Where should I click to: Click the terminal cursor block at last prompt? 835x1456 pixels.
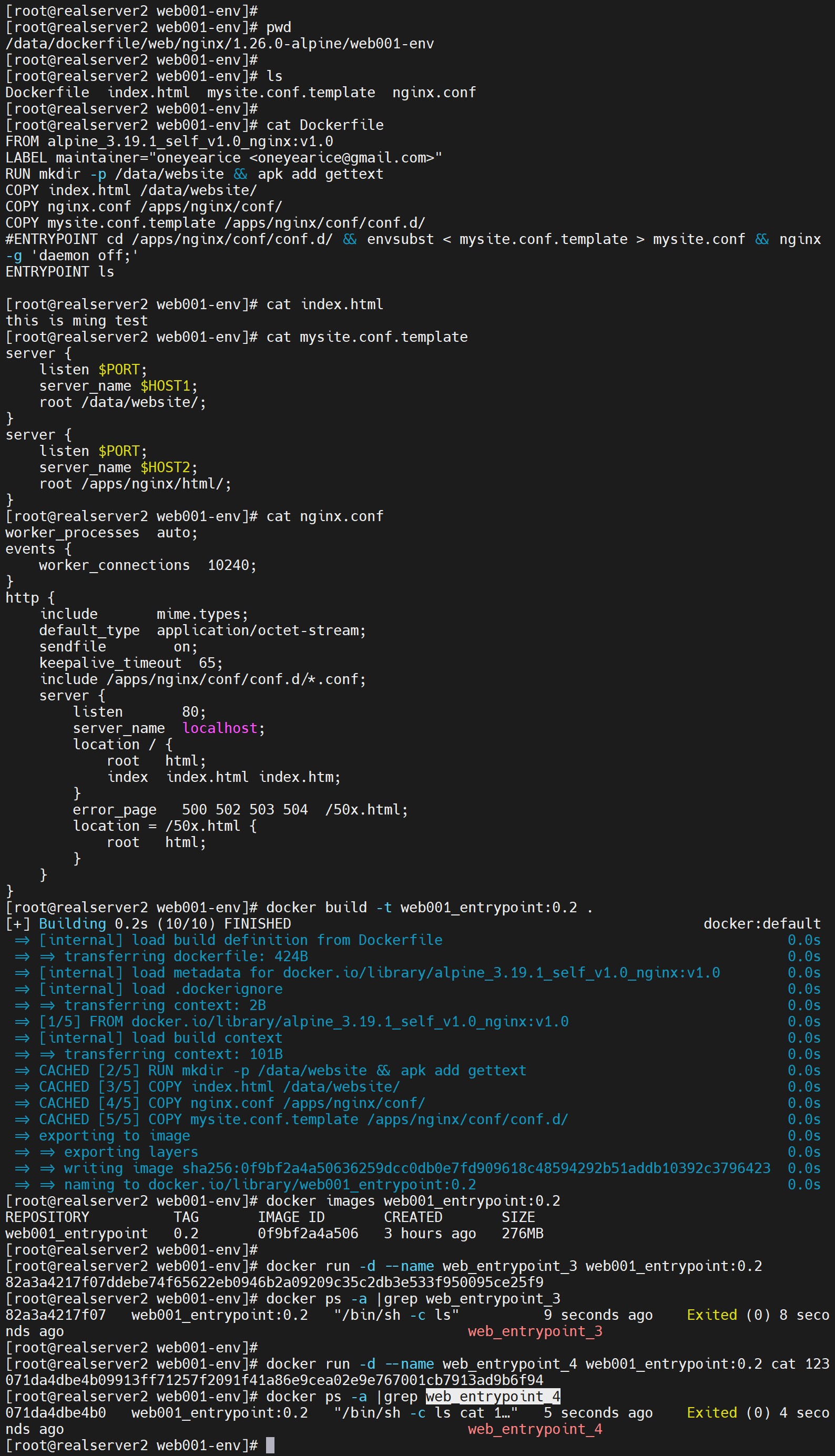click(270, 1444)
